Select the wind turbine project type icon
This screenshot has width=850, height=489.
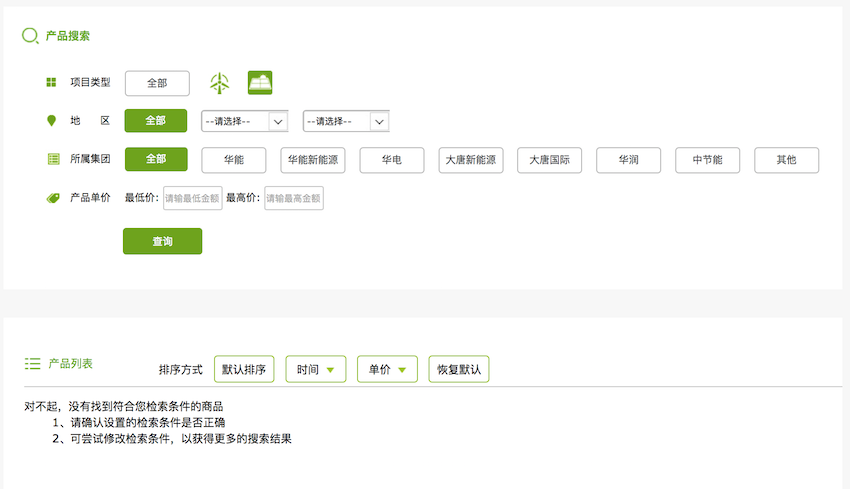pyautogui.click(x=220, y=83)
